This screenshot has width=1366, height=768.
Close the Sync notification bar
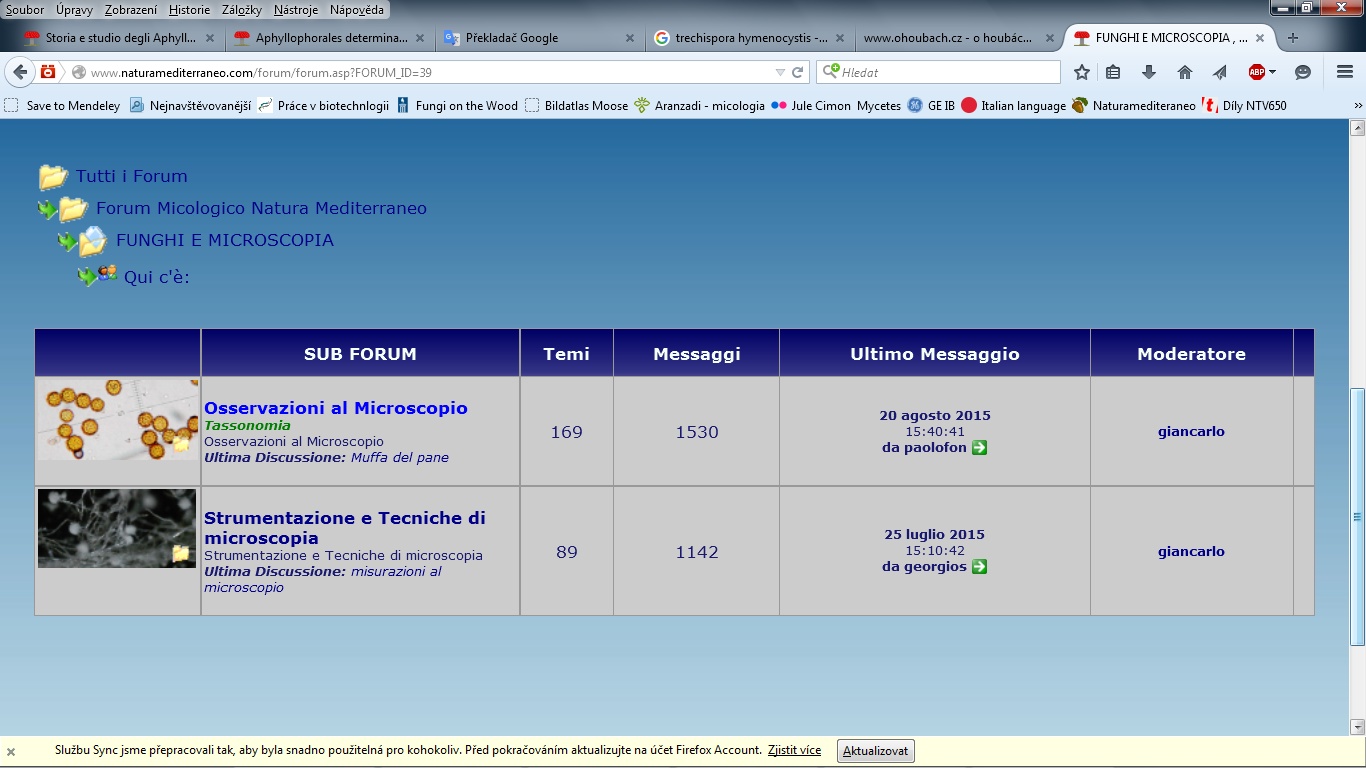(x=11, y=751)
